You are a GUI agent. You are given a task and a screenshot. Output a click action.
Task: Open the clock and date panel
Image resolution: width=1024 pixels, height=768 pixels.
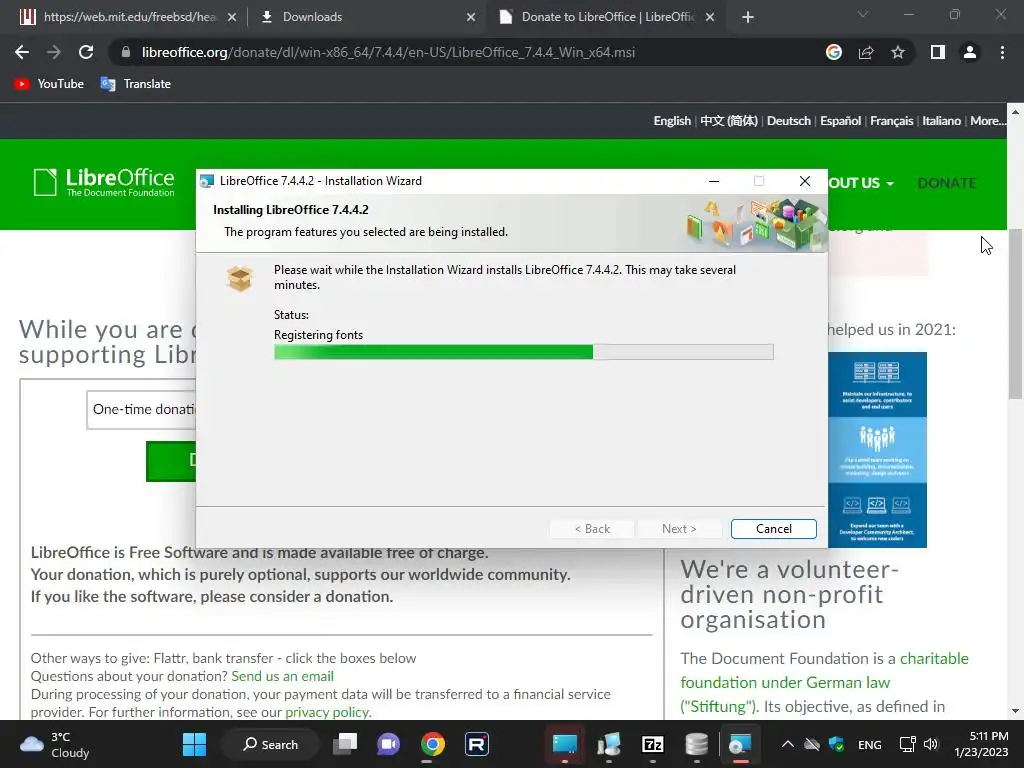click(x=981, y=744)
